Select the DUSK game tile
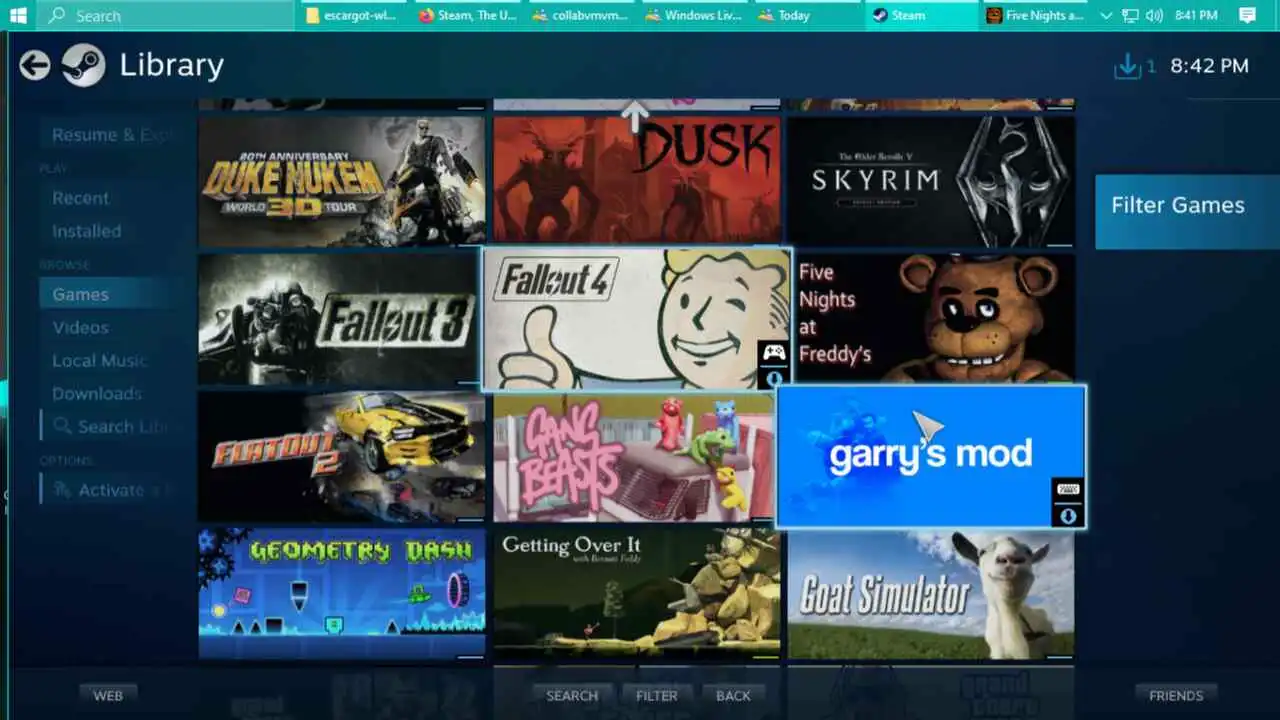This screenshot has height=720, width=1280. pos(636,181)
